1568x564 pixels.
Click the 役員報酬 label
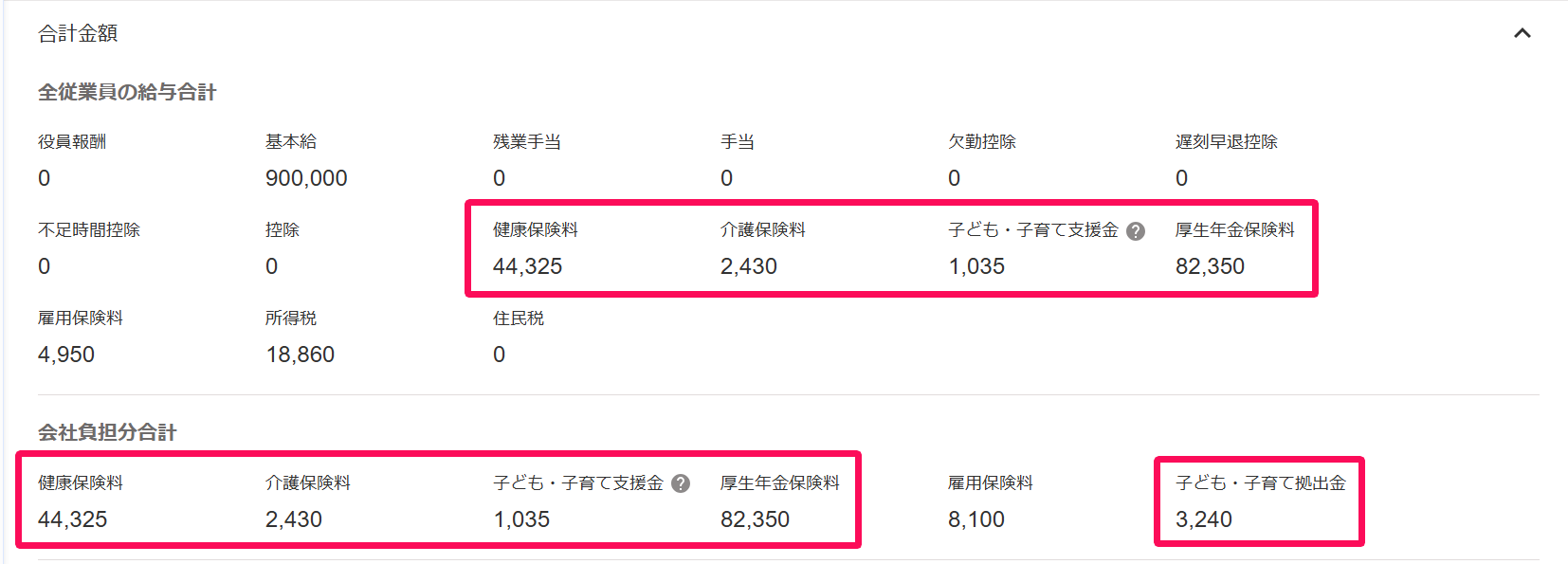tap(72, 142)
